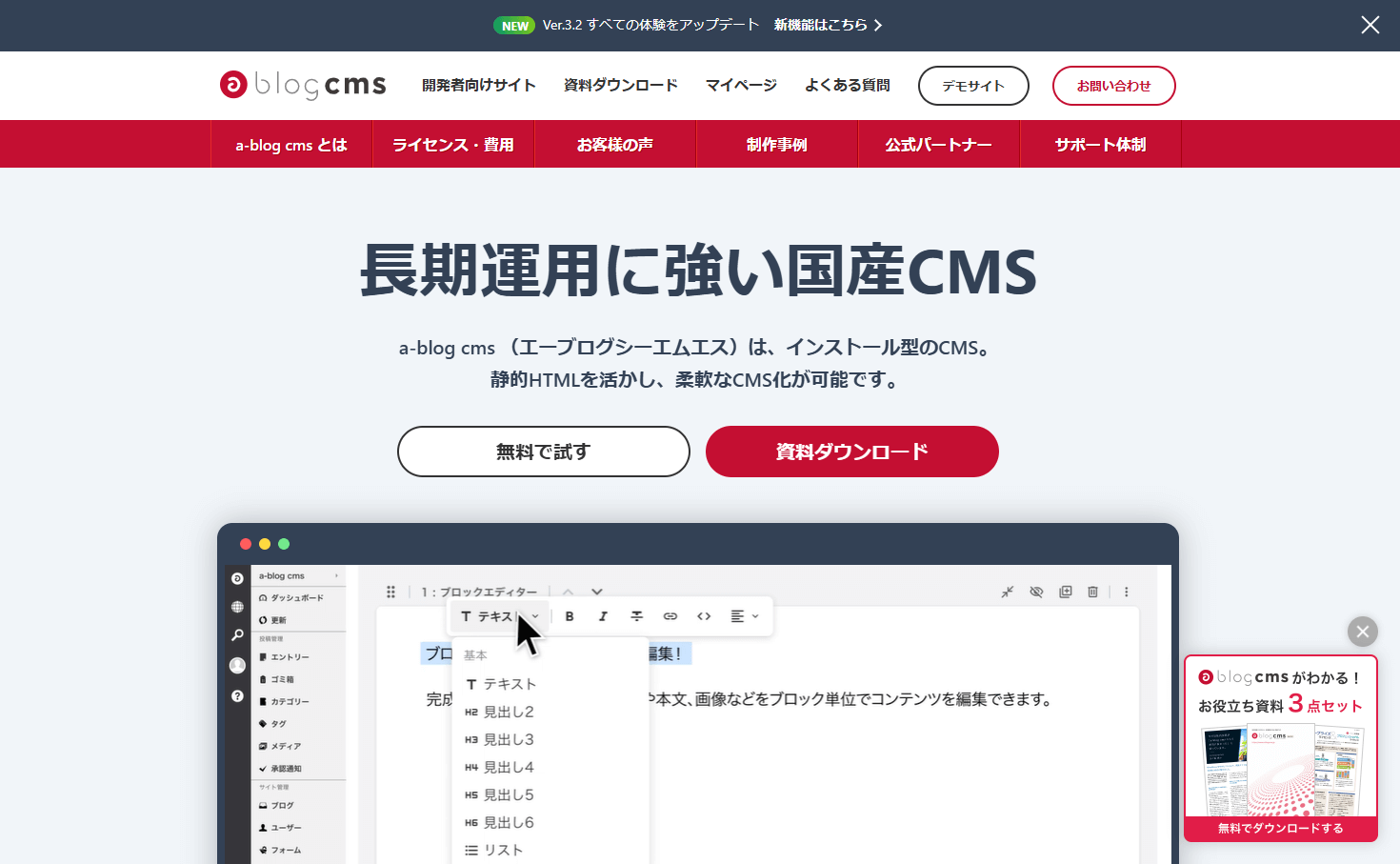1400x864 pixels.
Task: Open the user account icon in the sidebar
Action: [237, 665]
